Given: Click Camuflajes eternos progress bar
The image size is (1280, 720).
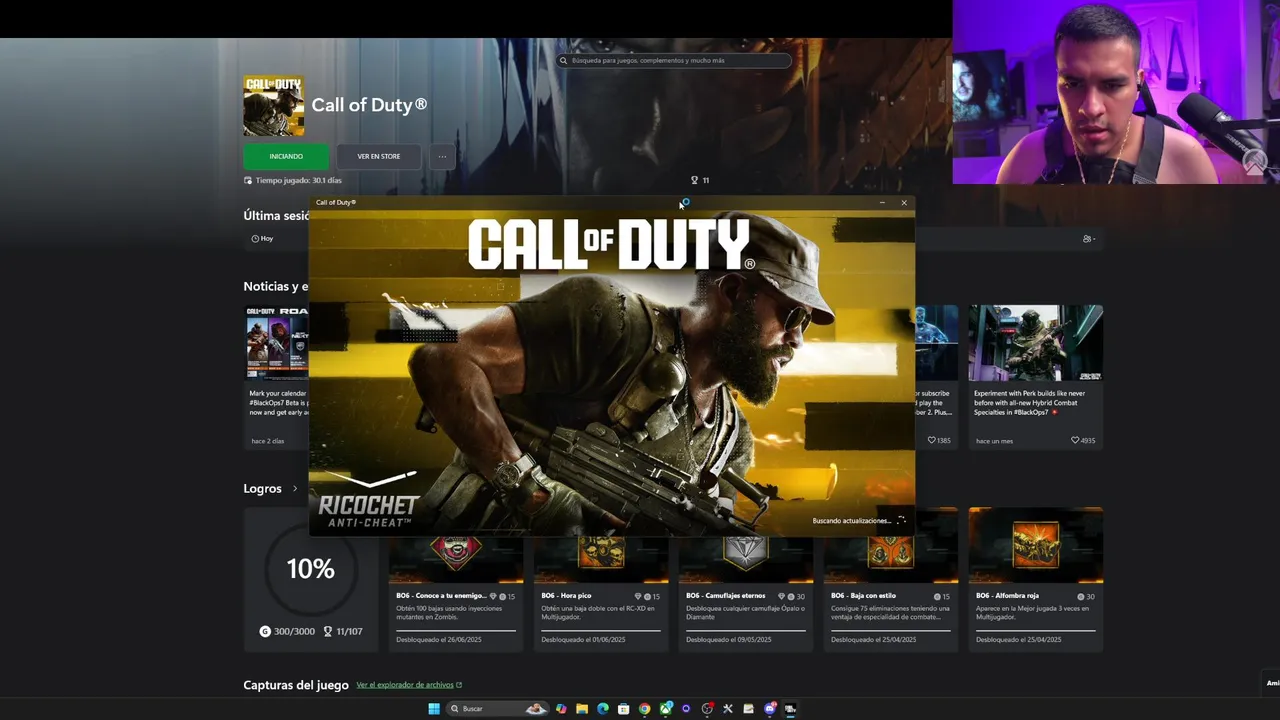Looking at the screenshot, I should tap(746, 630).
